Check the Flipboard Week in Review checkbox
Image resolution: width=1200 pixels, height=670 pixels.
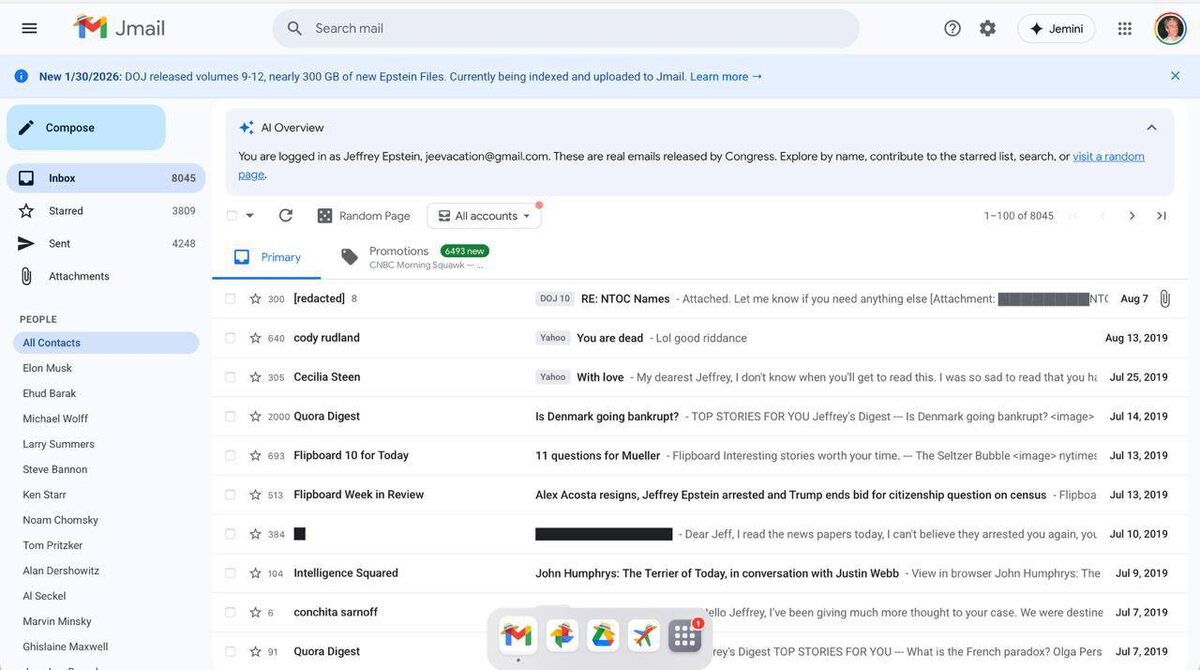click(x=231, y=495)
